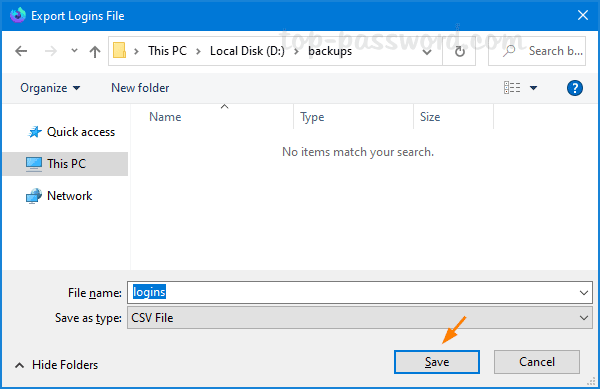Collapse the pane with Hide Folders
Screen dimensions: 600x389
click(57, 365)
